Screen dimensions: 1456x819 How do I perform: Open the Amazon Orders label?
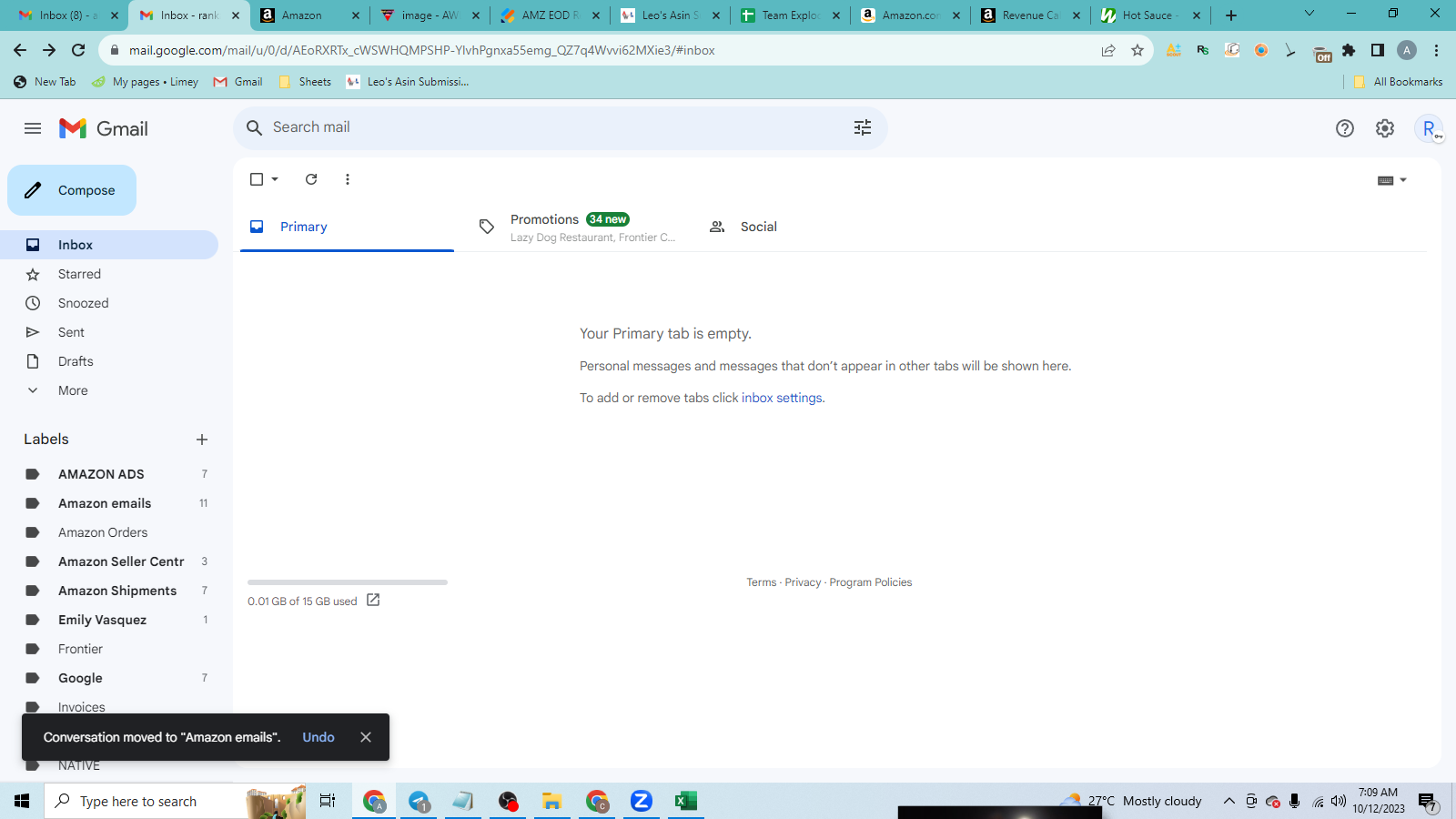(x=109, y=532)
